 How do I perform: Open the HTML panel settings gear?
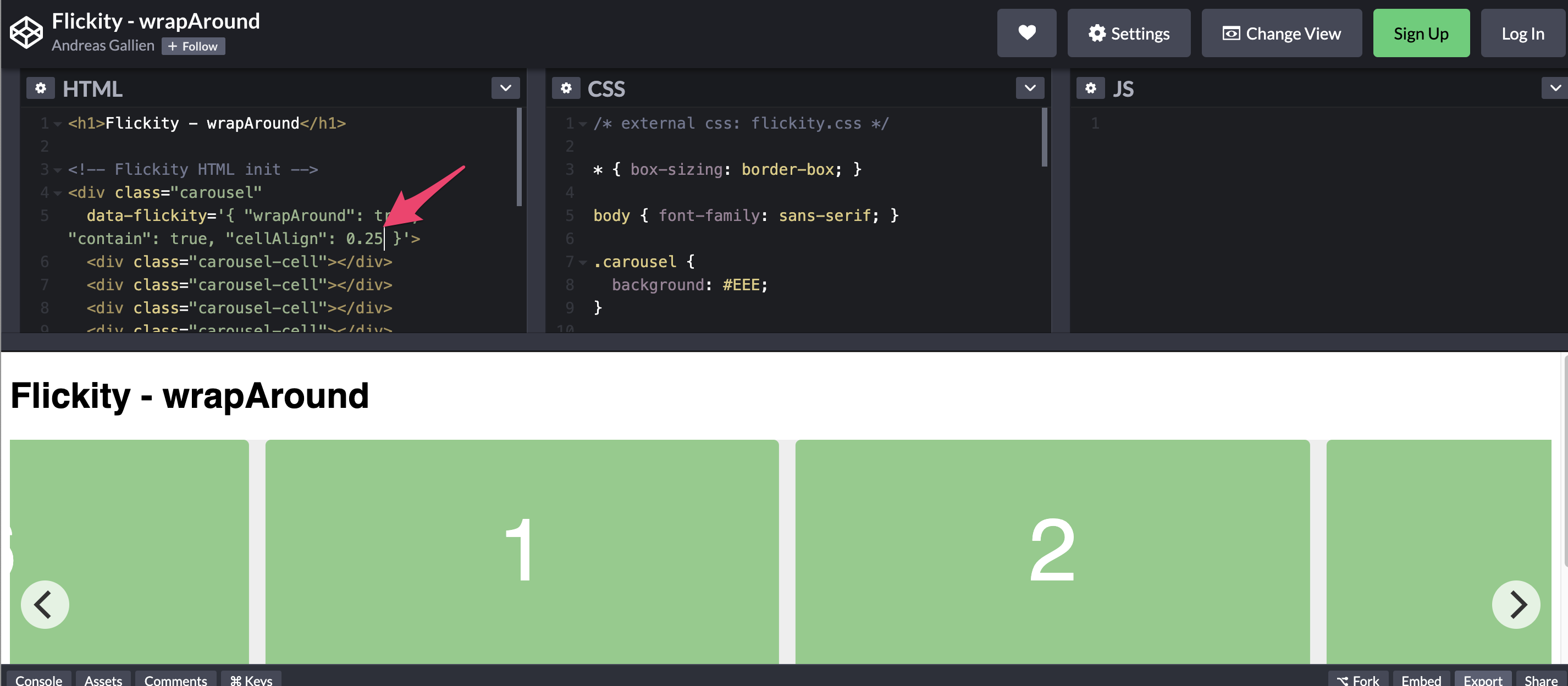coord(40,87)
